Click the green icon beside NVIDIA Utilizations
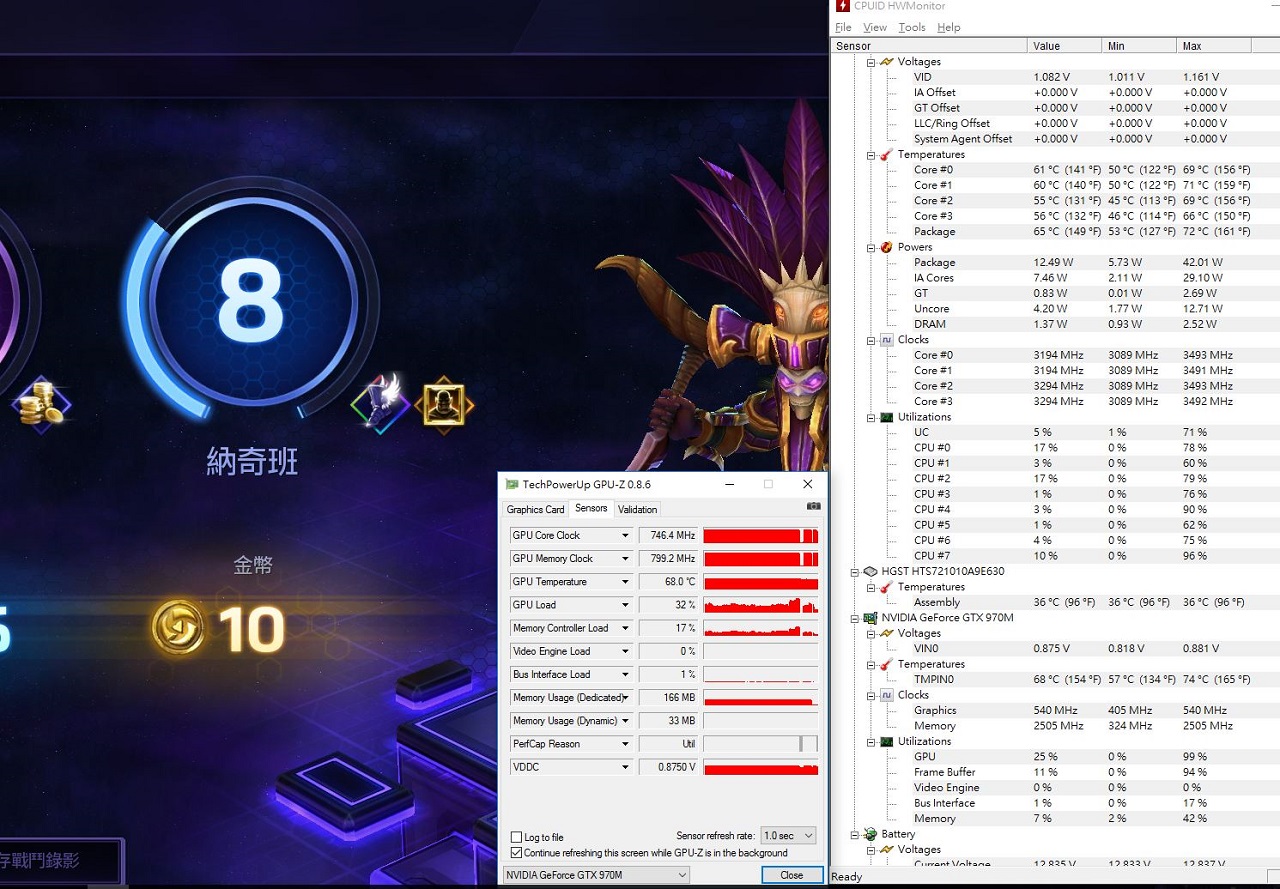The image size is (1280, 889). coord(886,741)
